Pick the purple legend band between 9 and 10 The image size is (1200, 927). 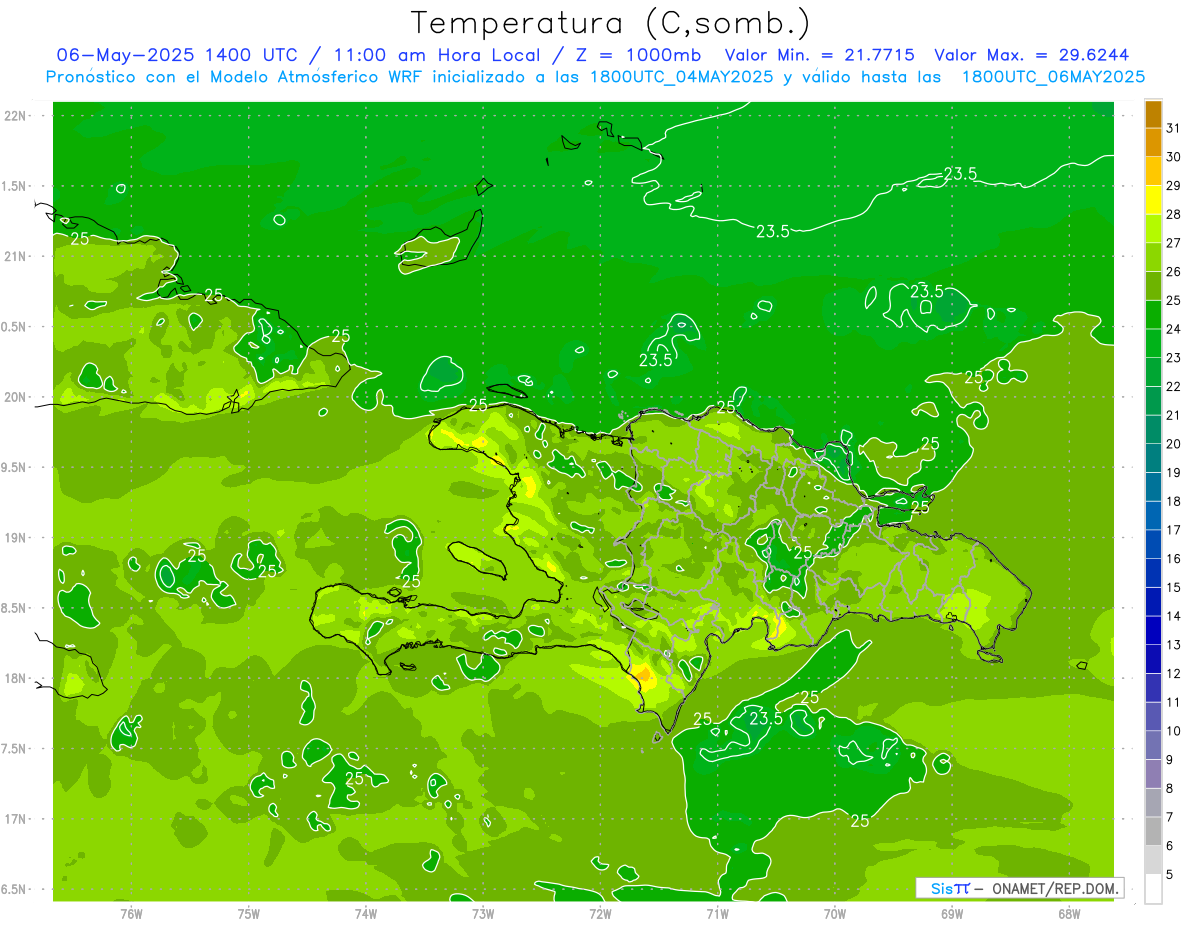1153,746
